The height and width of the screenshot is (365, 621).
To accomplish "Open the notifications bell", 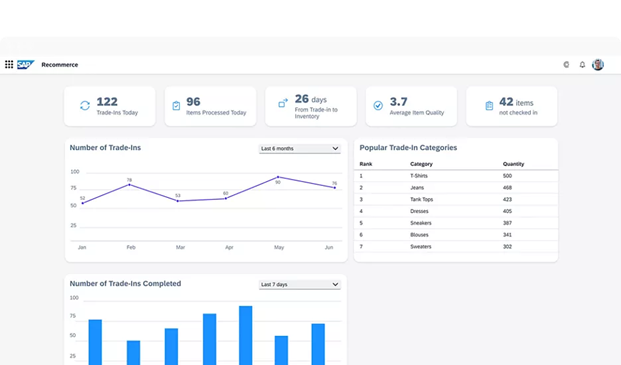I will click(x=582, y=65).
